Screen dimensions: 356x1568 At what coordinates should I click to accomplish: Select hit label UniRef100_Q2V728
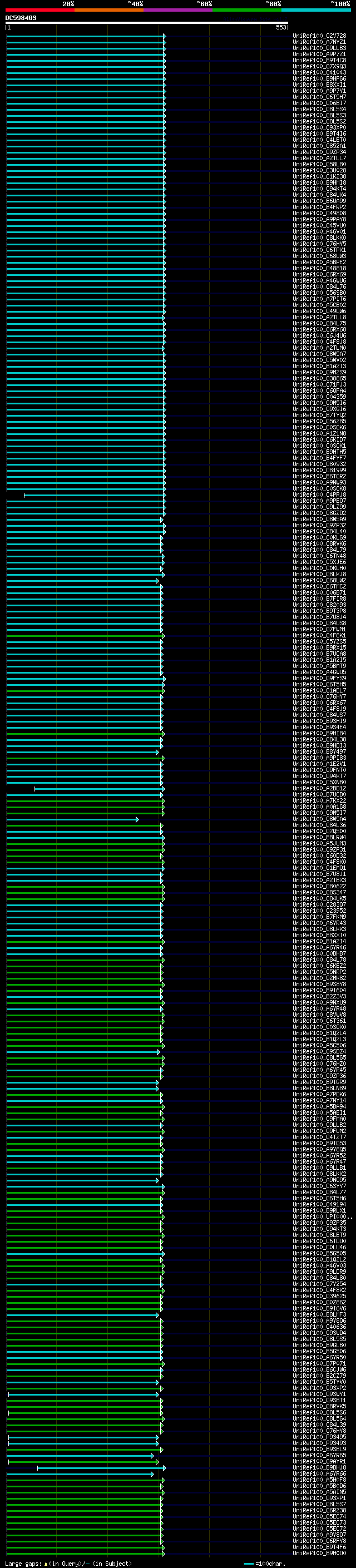tap(319, 36)
